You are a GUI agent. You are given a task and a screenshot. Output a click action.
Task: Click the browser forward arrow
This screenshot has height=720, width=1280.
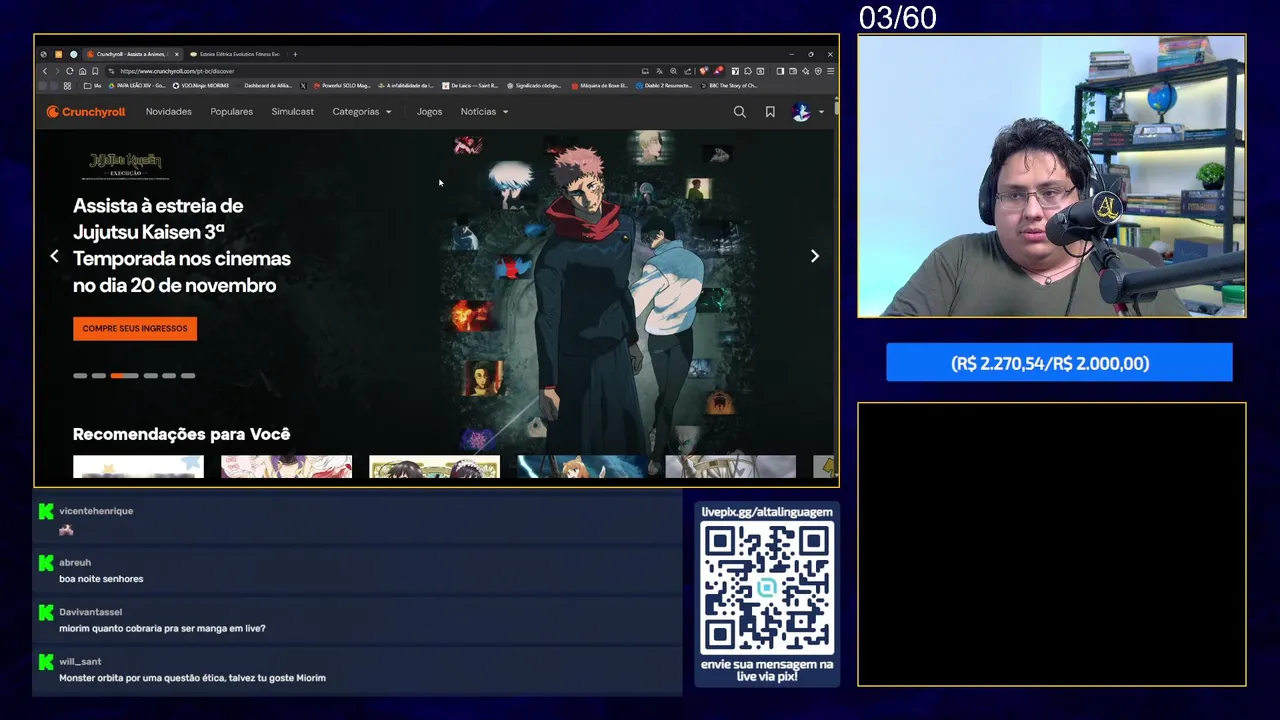coord(57,71)
